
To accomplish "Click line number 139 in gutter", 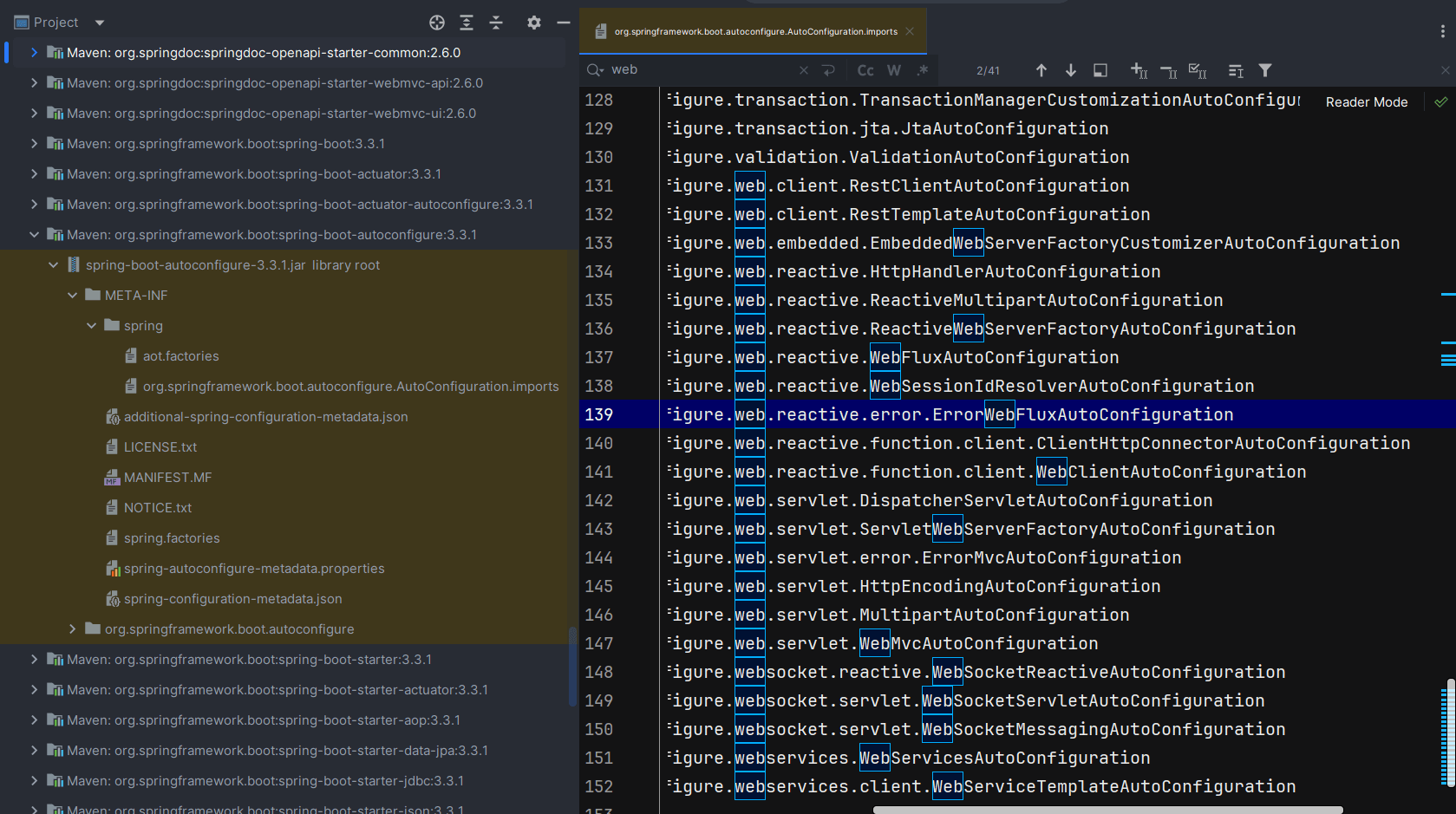I will 598,414.
